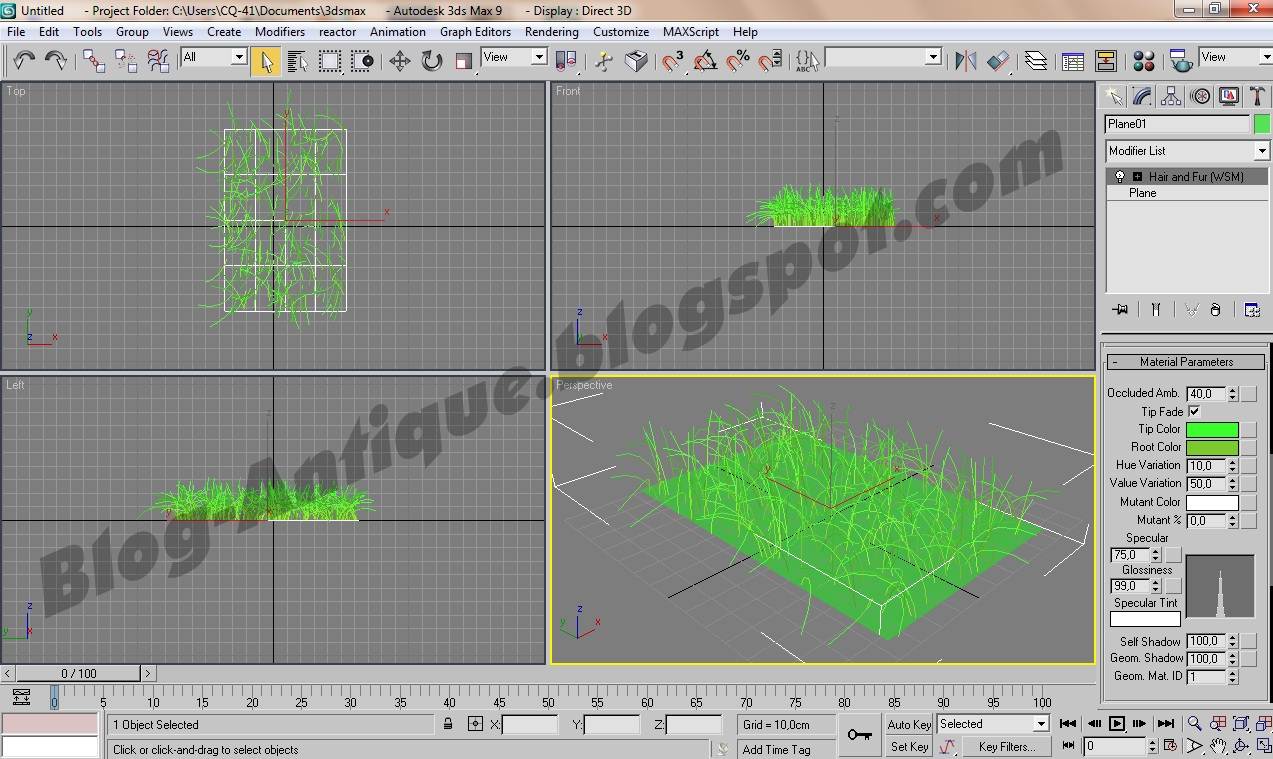1273x759 pixels.
Task: Open the Rendering menu
Action: tap(551, 31)
